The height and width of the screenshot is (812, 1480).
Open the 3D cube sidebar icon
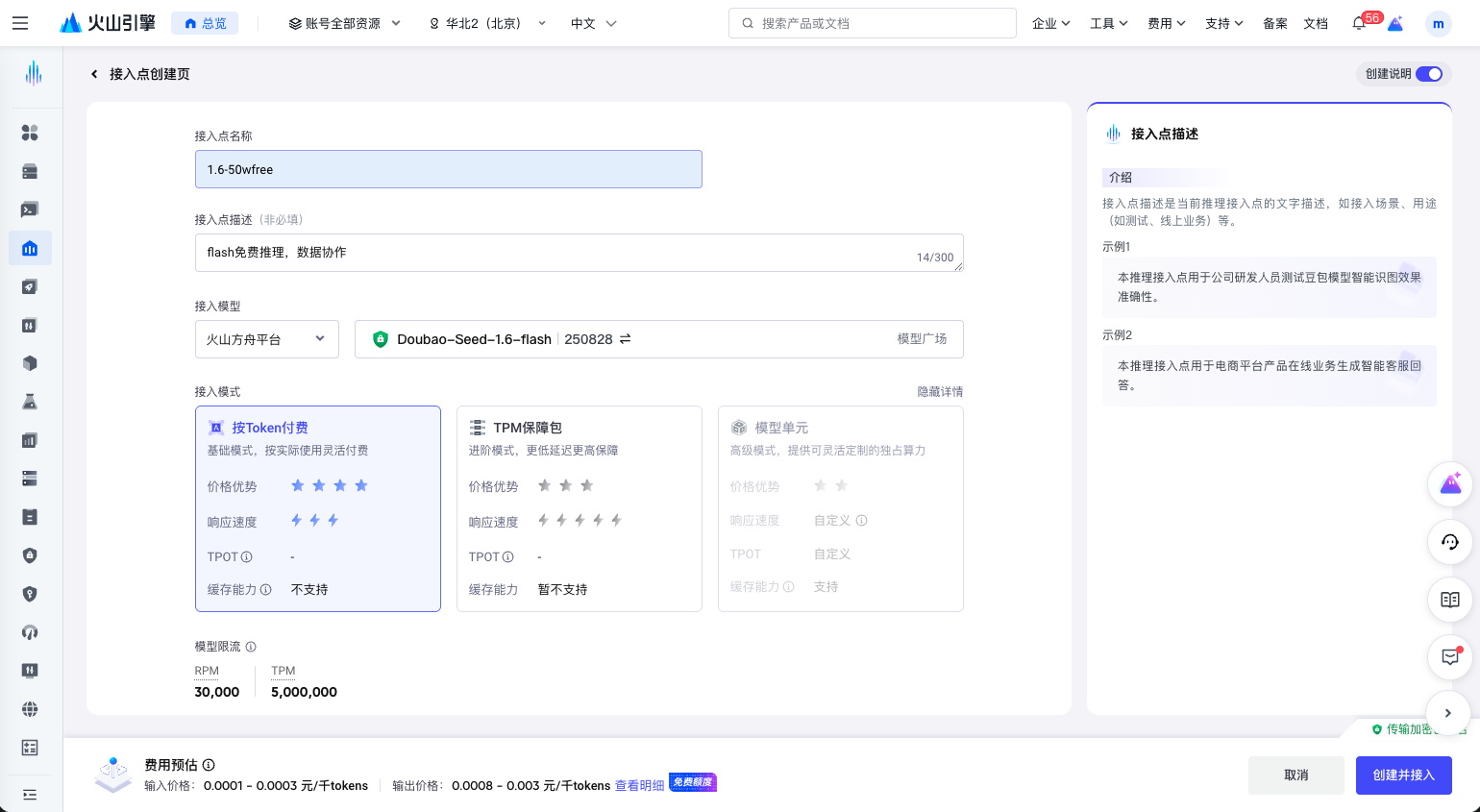pos(30,363)
